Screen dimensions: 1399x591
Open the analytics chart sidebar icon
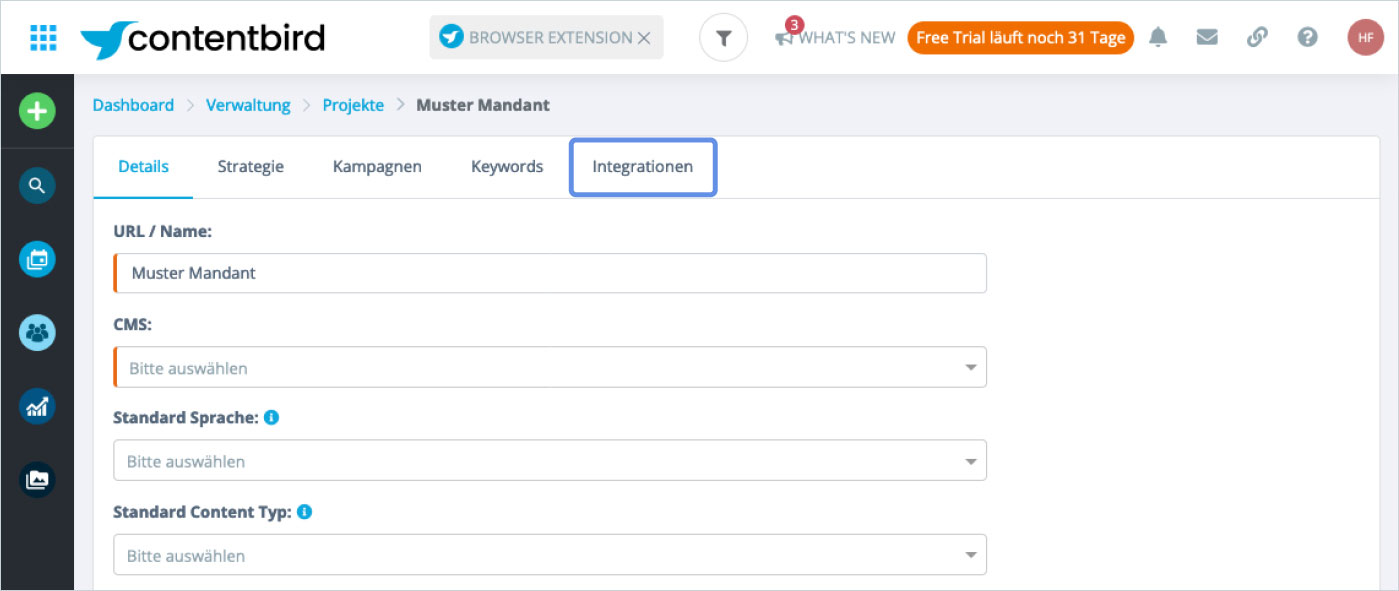pos(37,407)
